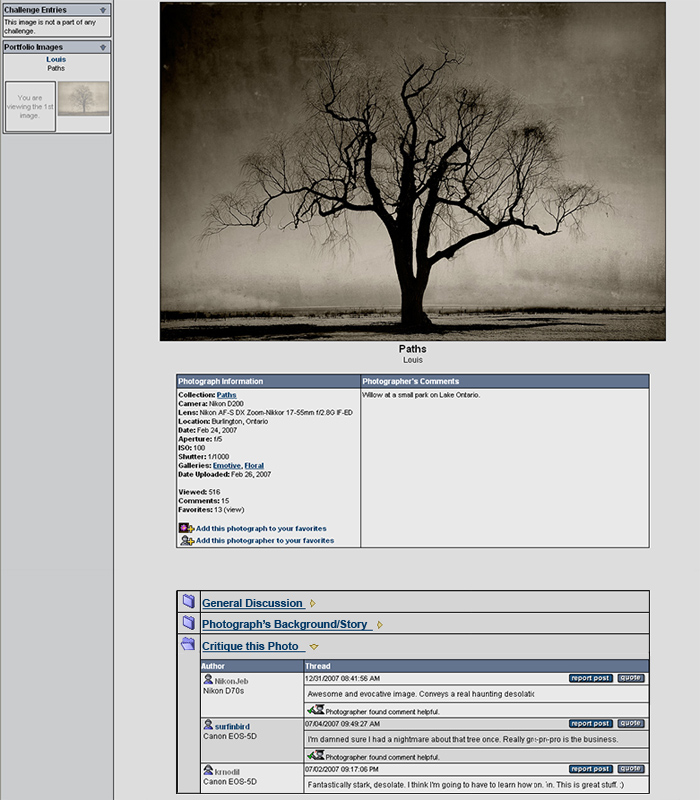Click the helpful-comment icon under NikonJeb's post
Screen dimensions: 700x800
coord(316,710)
